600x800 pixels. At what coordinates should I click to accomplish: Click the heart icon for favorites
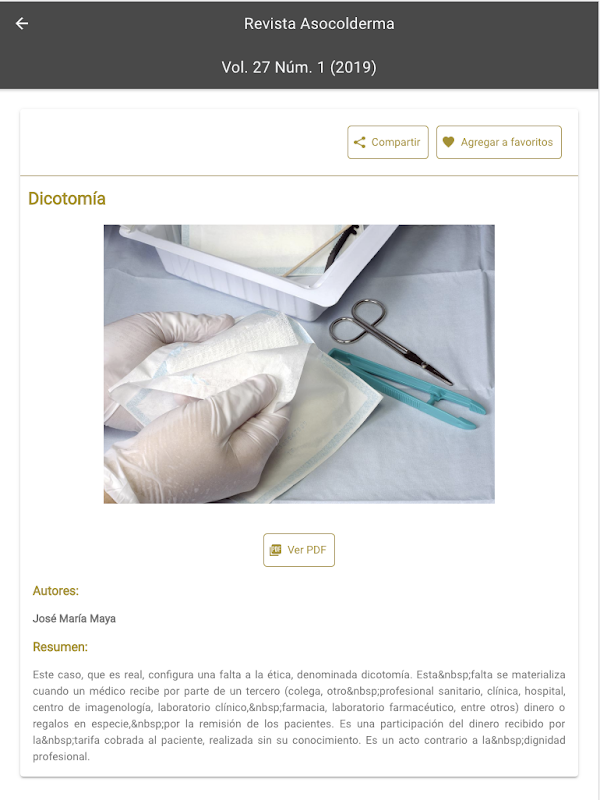pos(448,142)
